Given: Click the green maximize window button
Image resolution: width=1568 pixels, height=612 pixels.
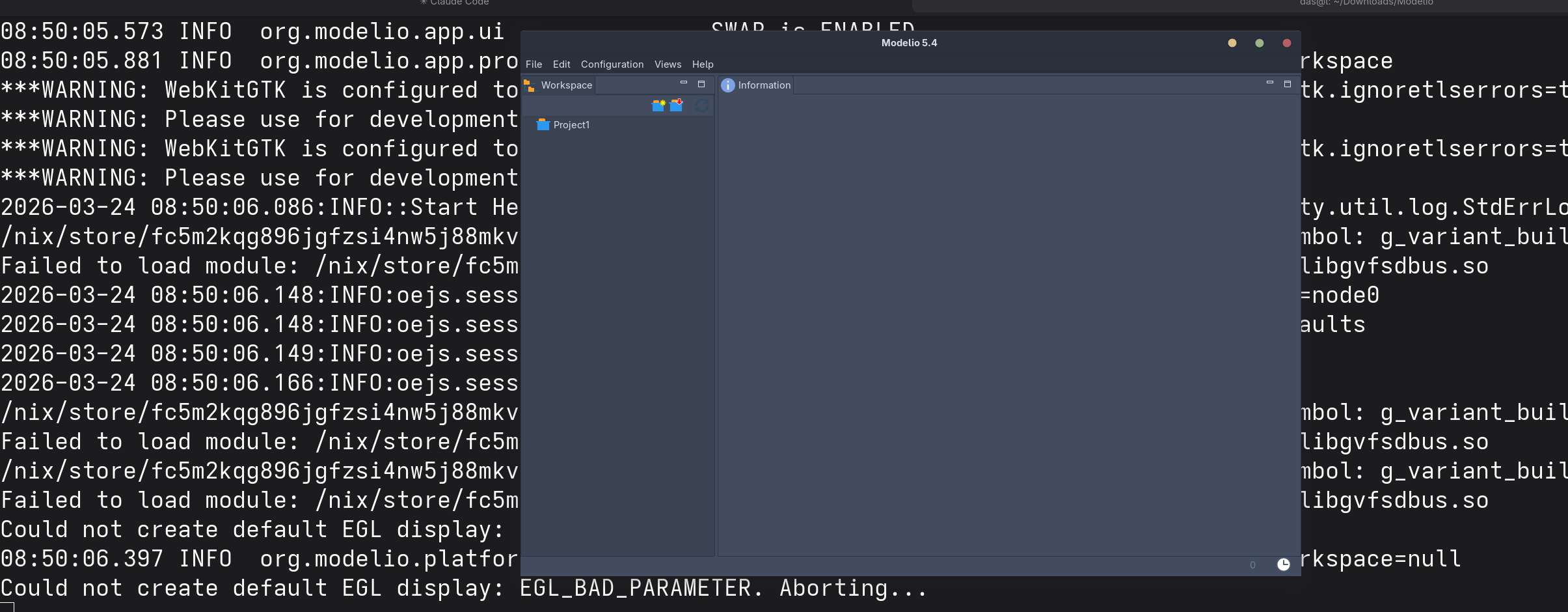Looking at the screenshot, I should coord(1259,43).
